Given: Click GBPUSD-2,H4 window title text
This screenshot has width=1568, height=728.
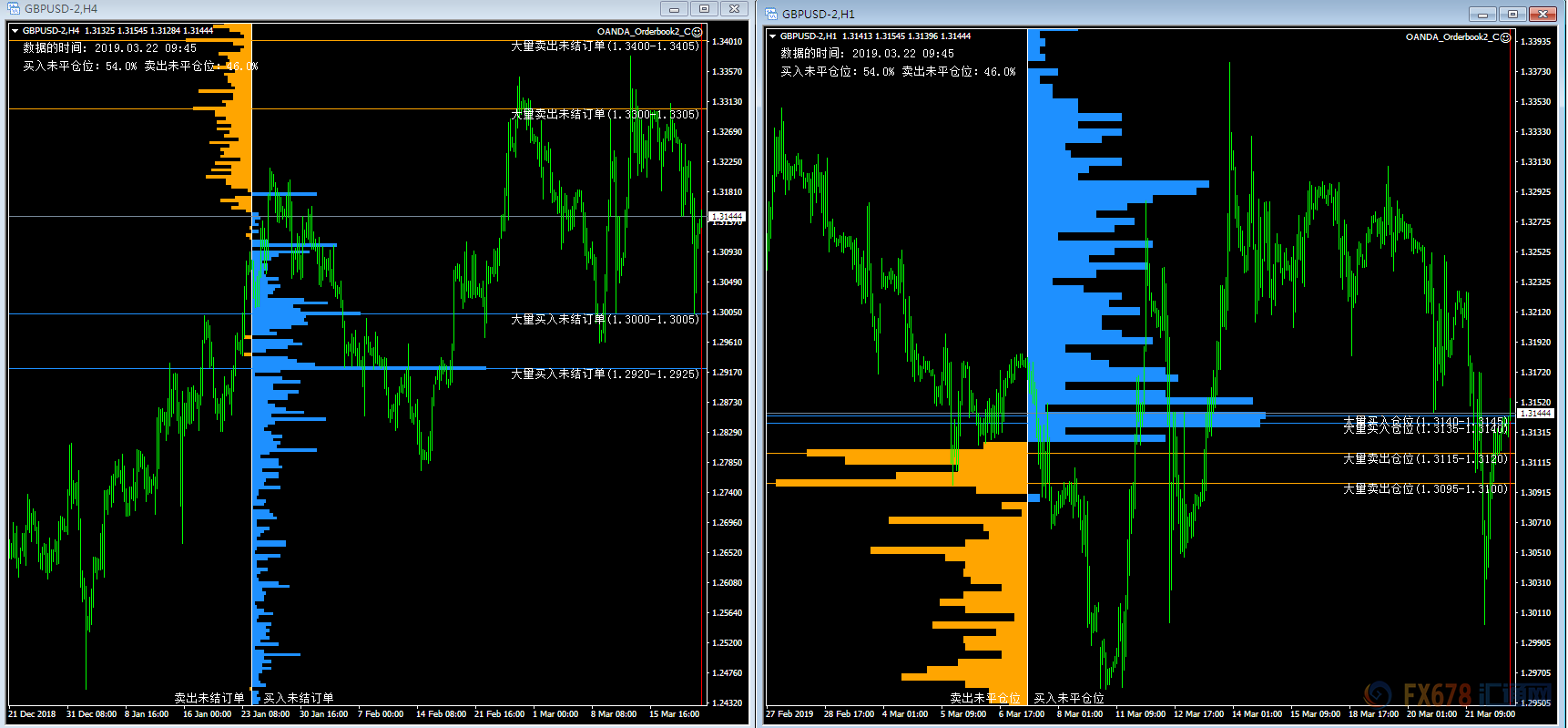Looking at the screenshot, I should point(61,8).
